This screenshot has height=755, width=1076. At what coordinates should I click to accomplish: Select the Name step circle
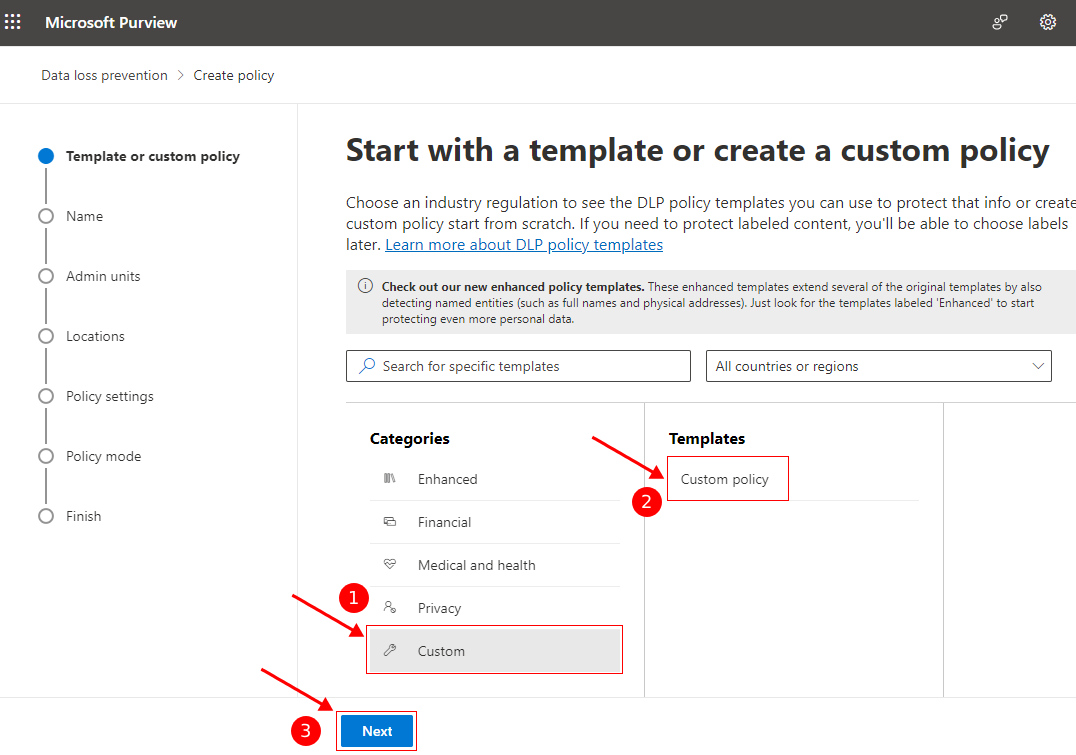pyautogui.click(x=45, y=216)
